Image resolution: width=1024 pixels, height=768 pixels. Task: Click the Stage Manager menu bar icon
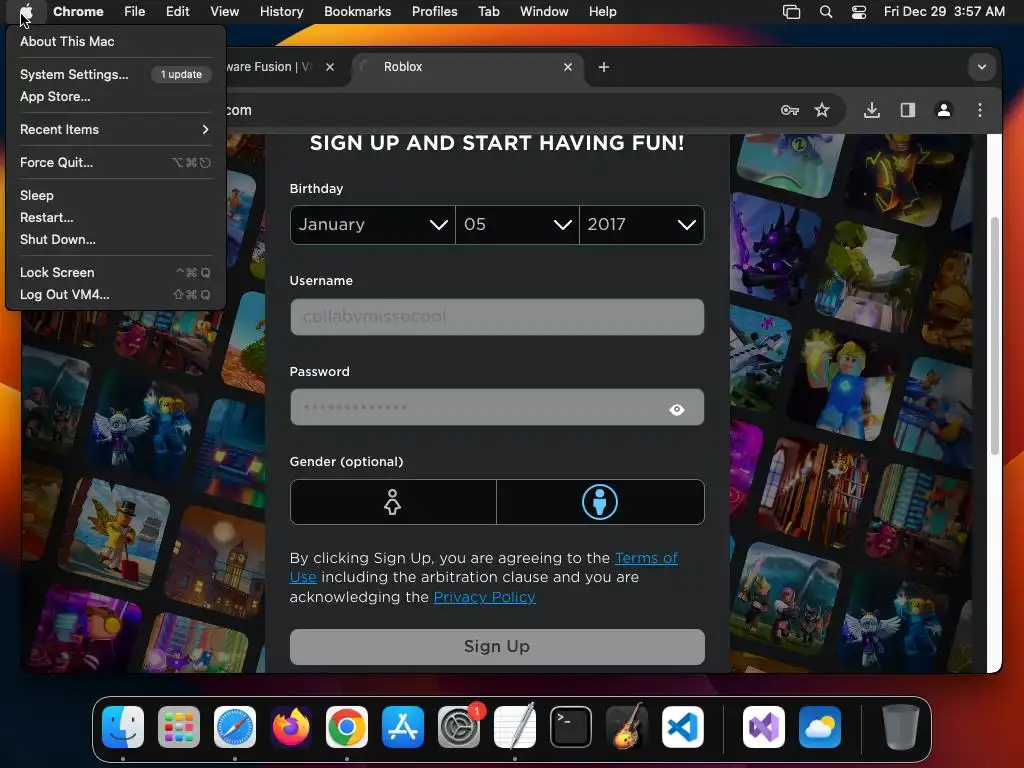pyautogui.click(x=792, y=12)
